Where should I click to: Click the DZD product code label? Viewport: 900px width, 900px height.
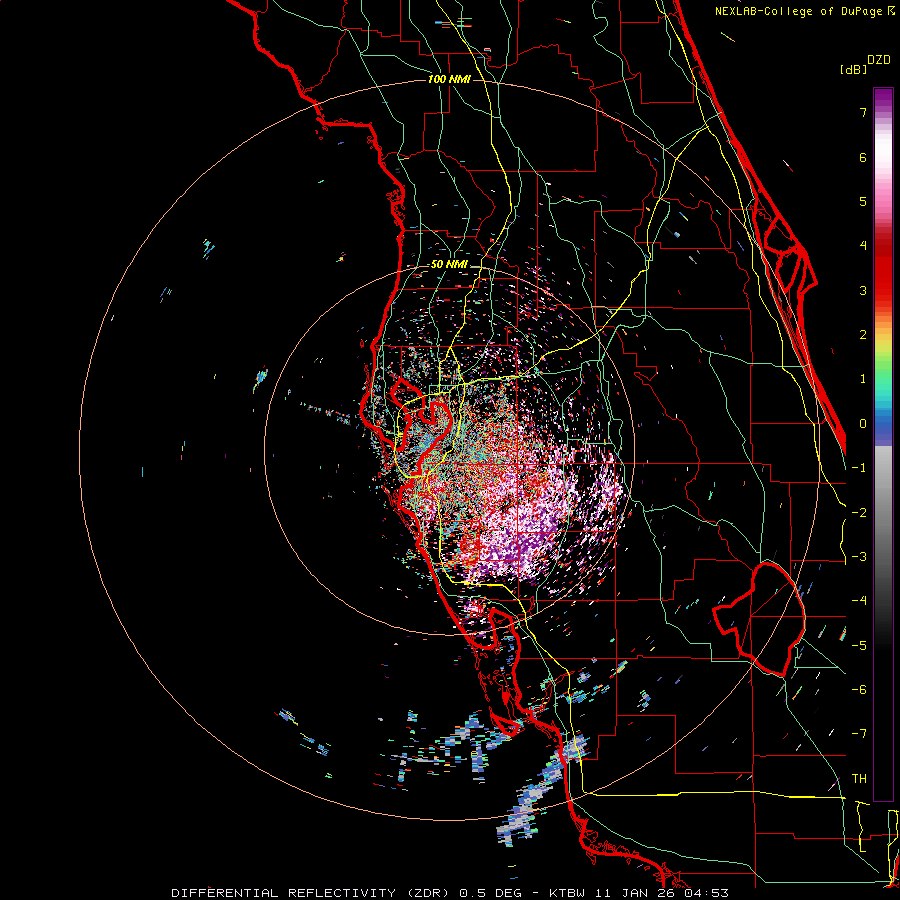point(879,60)
